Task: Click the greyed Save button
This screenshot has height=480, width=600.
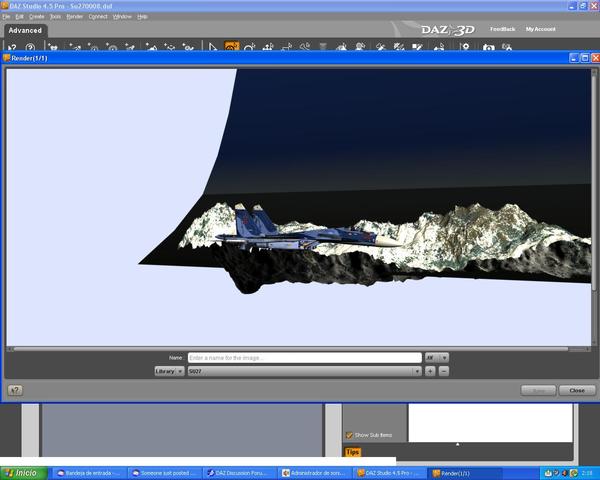Action: tap(538, 390)
